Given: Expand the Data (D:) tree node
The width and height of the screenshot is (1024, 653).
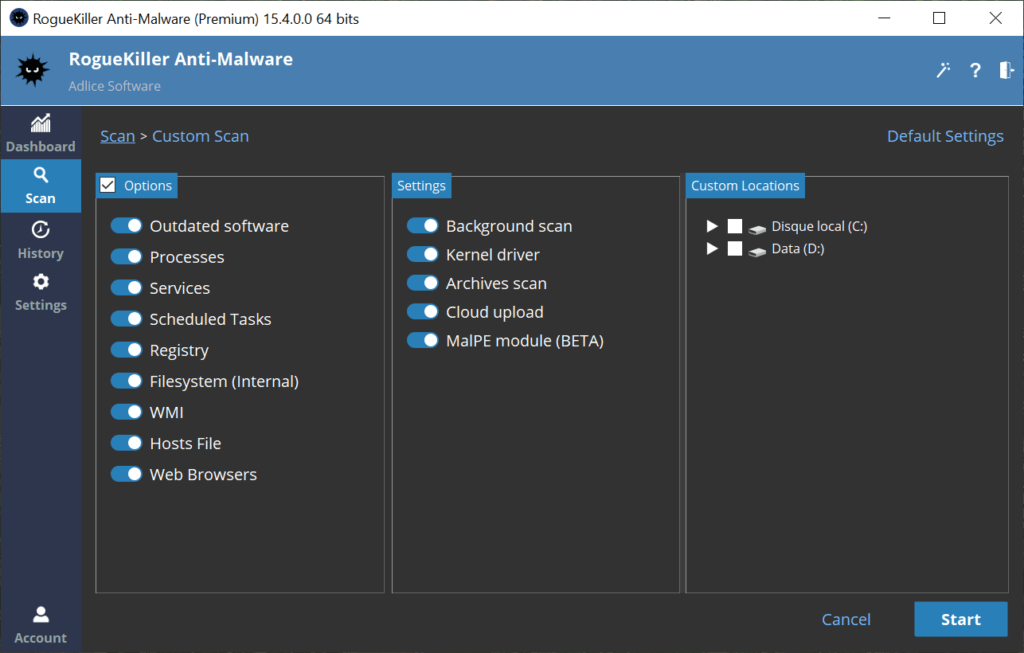Looking at the screenshot, I should pyautogui.click(x=712, y=248).
